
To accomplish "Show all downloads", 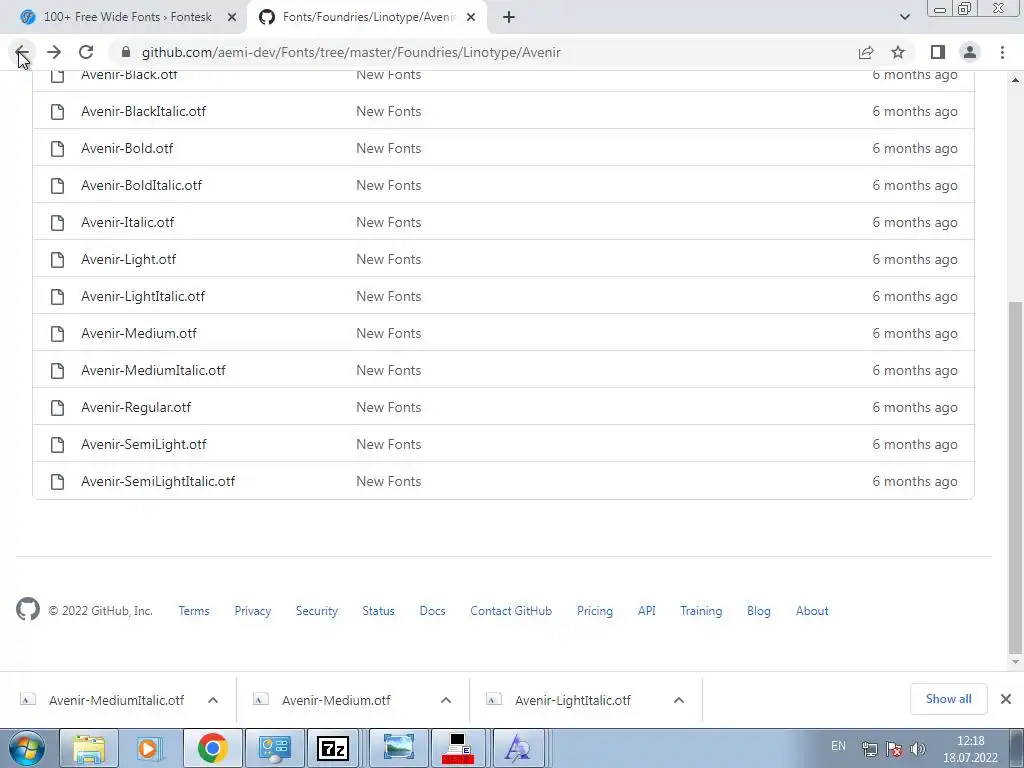I will click(948, 699).
